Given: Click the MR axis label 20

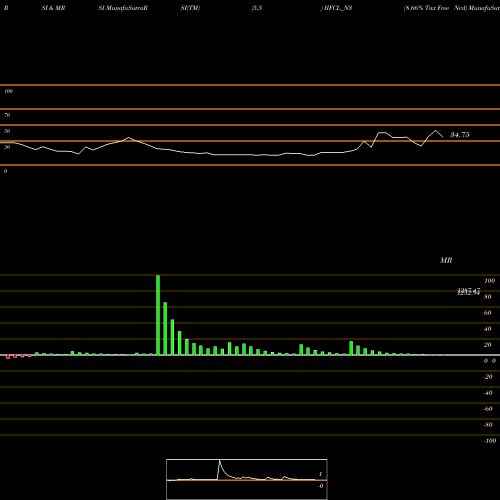Looking at the screenshot, I should pos(488,345).
